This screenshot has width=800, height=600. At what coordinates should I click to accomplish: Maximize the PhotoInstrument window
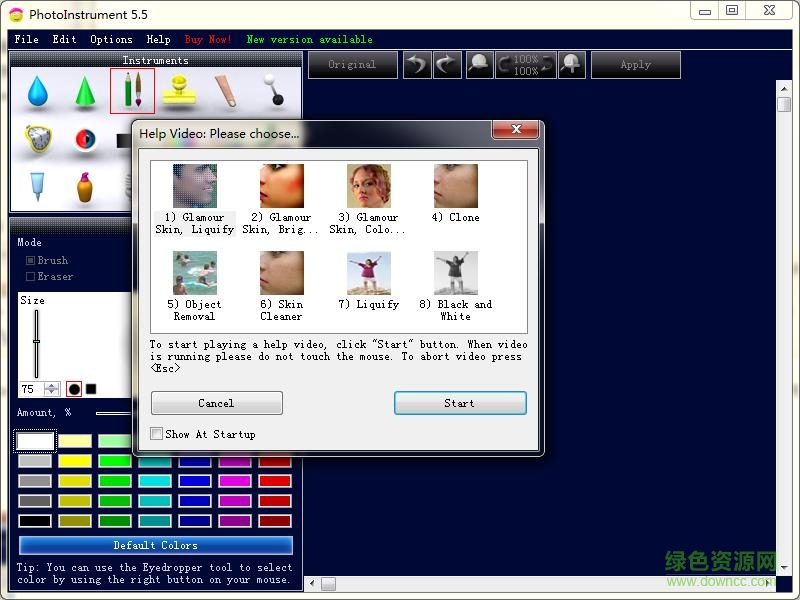pyautogui.click(x=732, y=10)
